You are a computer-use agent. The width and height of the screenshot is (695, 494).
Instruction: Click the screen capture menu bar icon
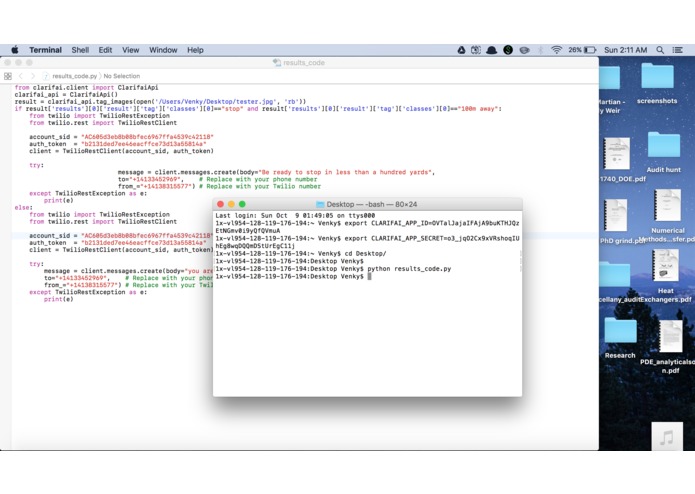click(476, 50)
